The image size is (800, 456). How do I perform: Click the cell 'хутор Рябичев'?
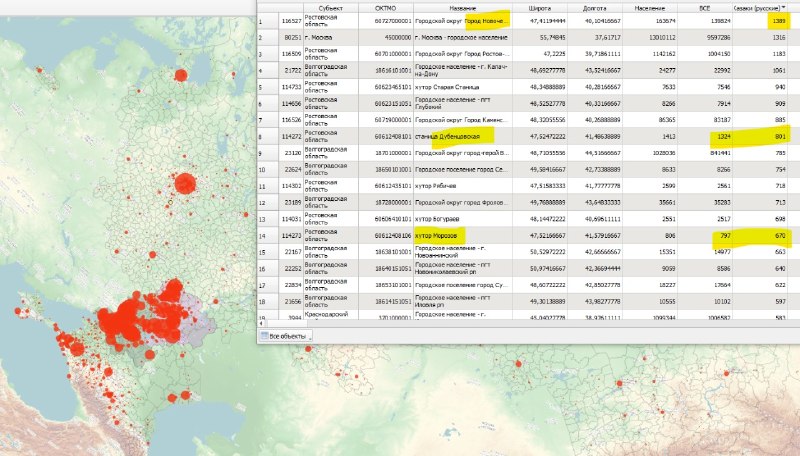point(463,186)
